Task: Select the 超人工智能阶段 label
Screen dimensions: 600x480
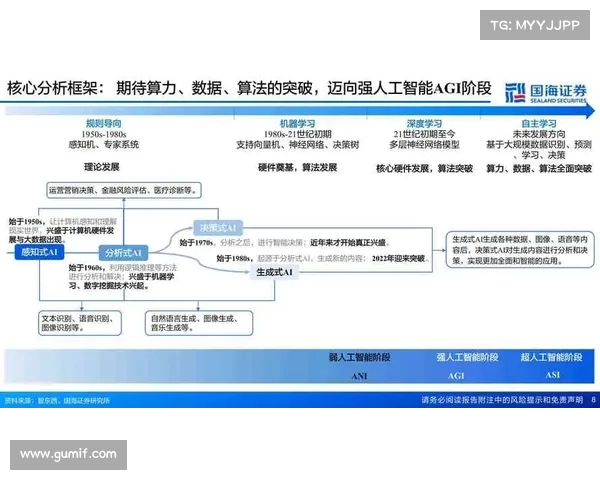Action: pyautogui.click(x=551, y=358)
